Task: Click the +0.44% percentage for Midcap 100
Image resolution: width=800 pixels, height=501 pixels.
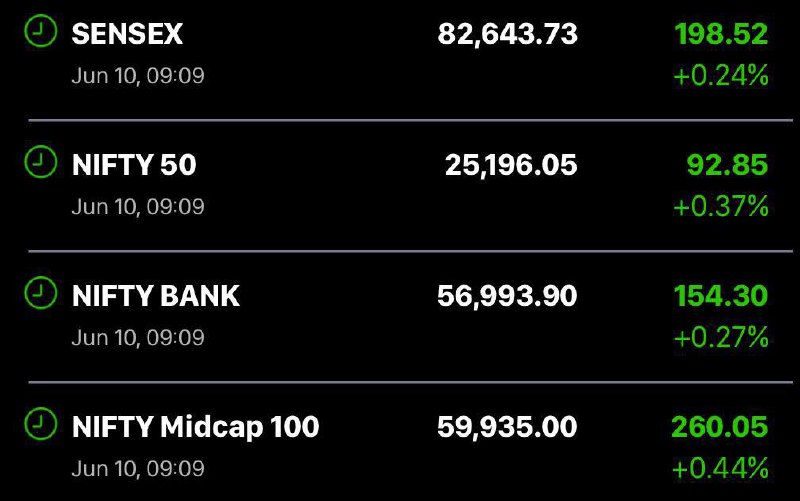Action: pyautogui.click(x=720, y=468)
